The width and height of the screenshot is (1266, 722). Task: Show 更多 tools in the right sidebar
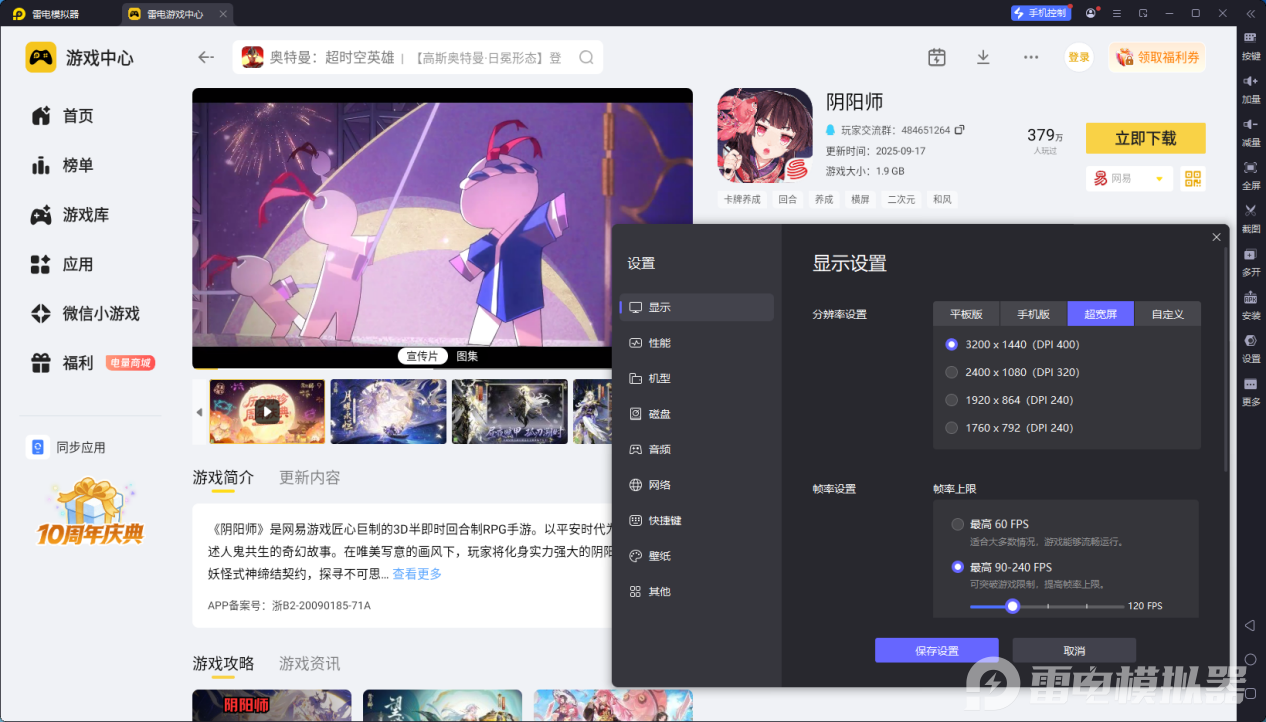point(1250,390)
